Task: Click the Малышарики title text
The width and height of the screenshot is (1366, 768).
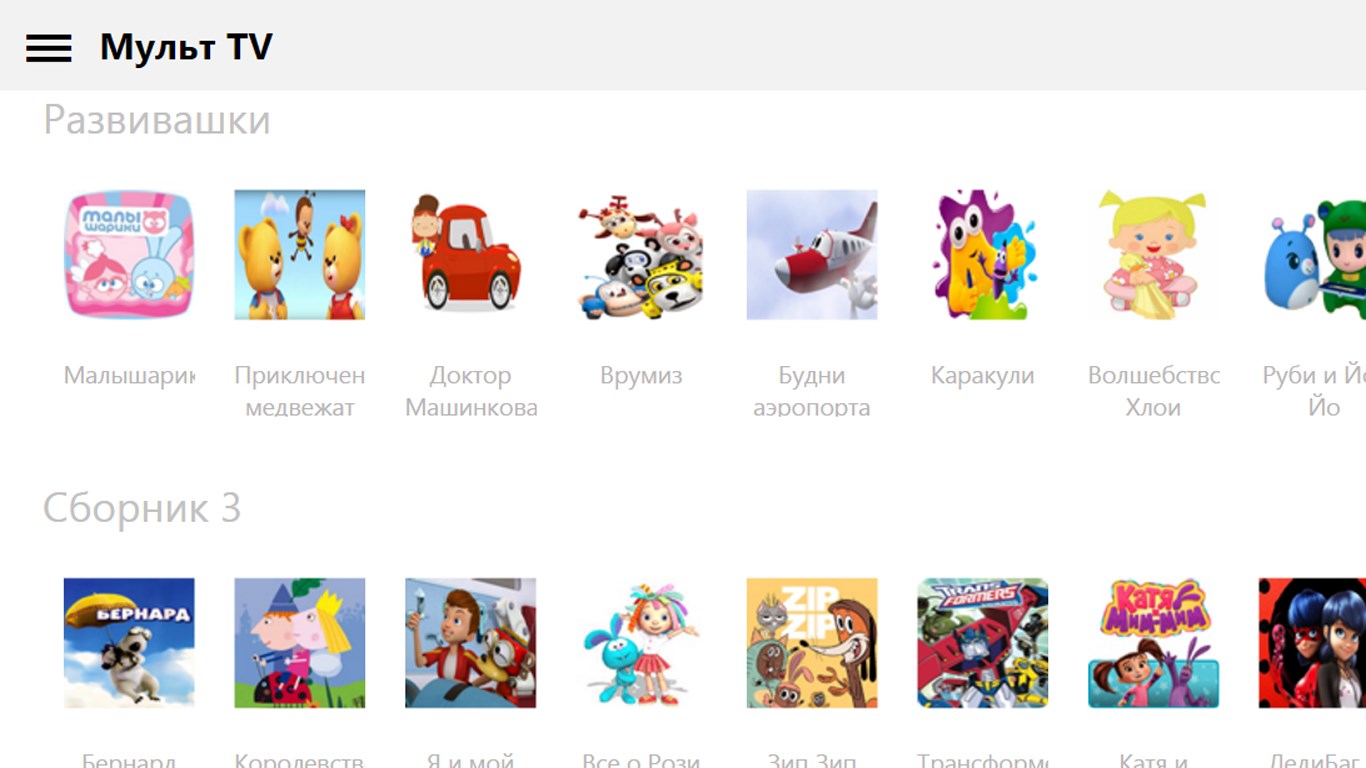Action: pos(129,376)
